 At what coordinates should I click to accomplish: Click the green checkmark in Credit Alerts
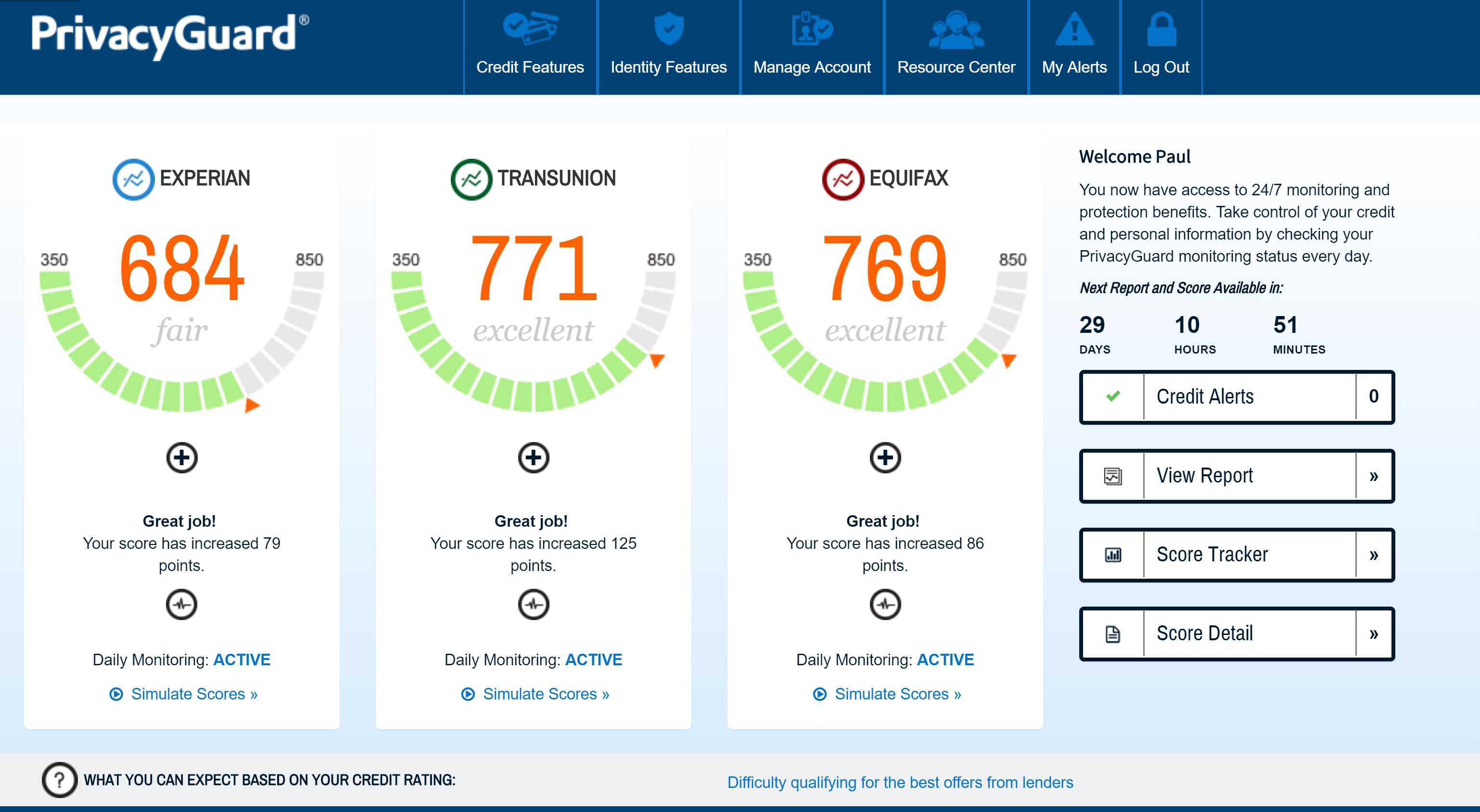click(1113, 396)
